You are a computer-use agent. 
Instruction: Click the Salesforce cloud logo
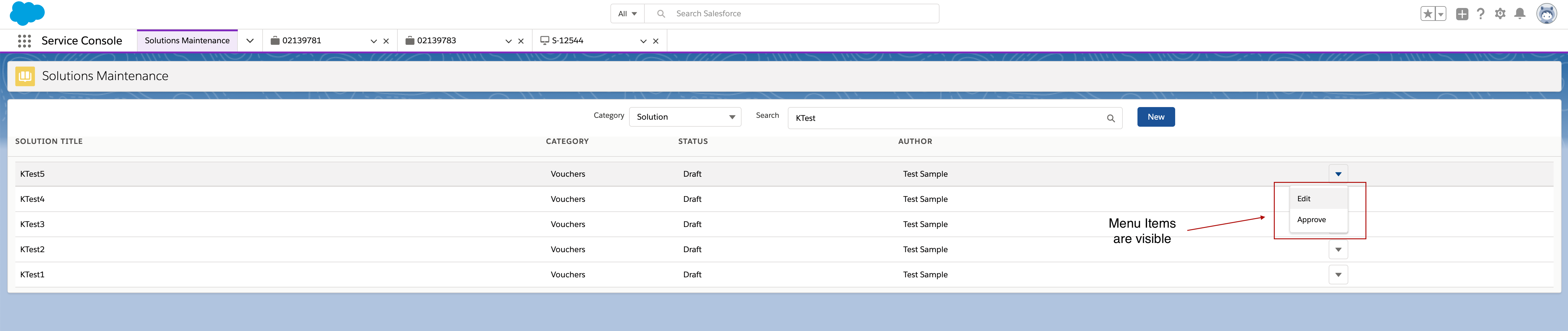click(x=27, y=13)
